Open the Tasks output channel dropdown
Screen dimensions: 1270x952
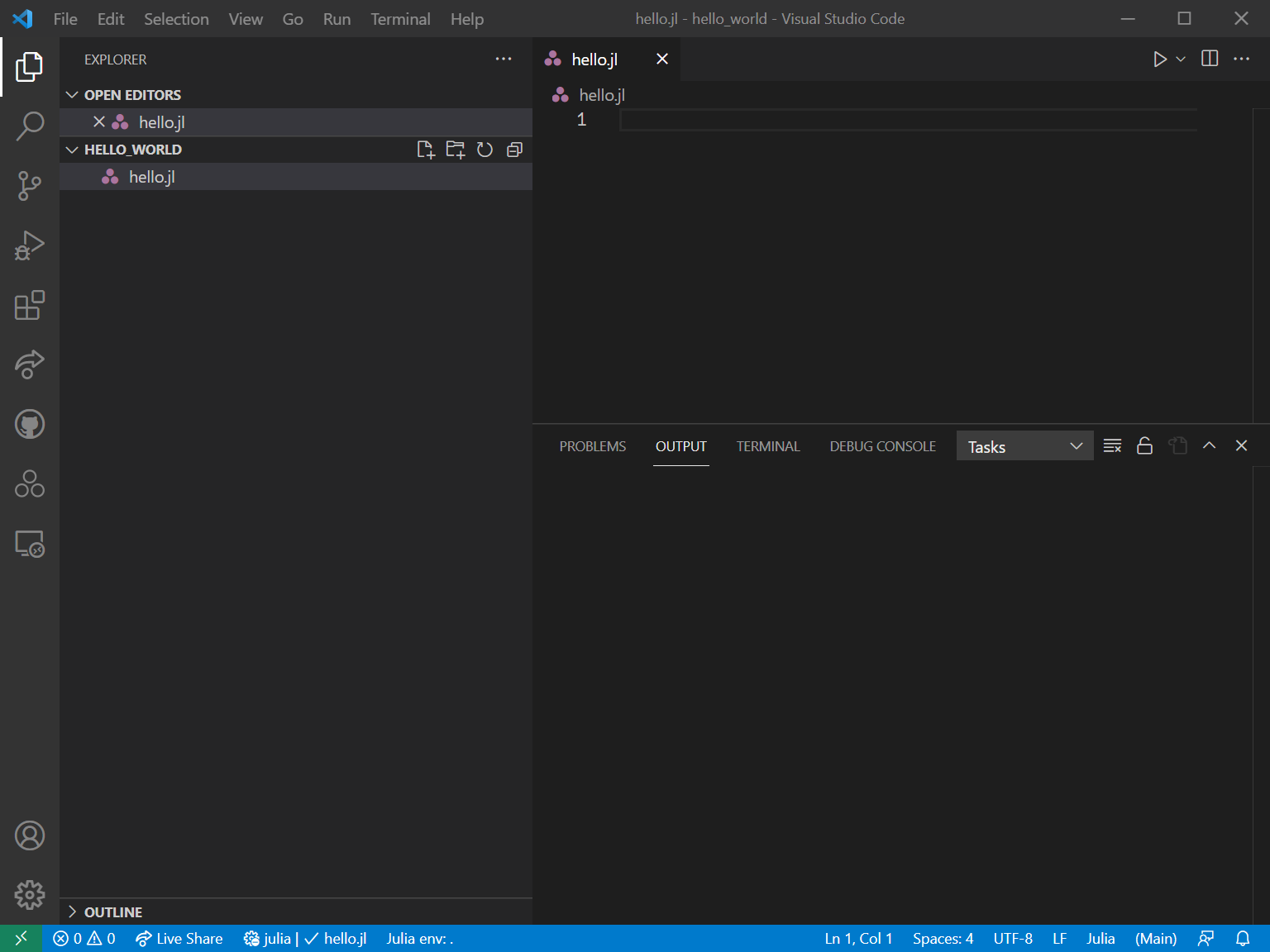pyautogui.click(x=1024, y=445)
